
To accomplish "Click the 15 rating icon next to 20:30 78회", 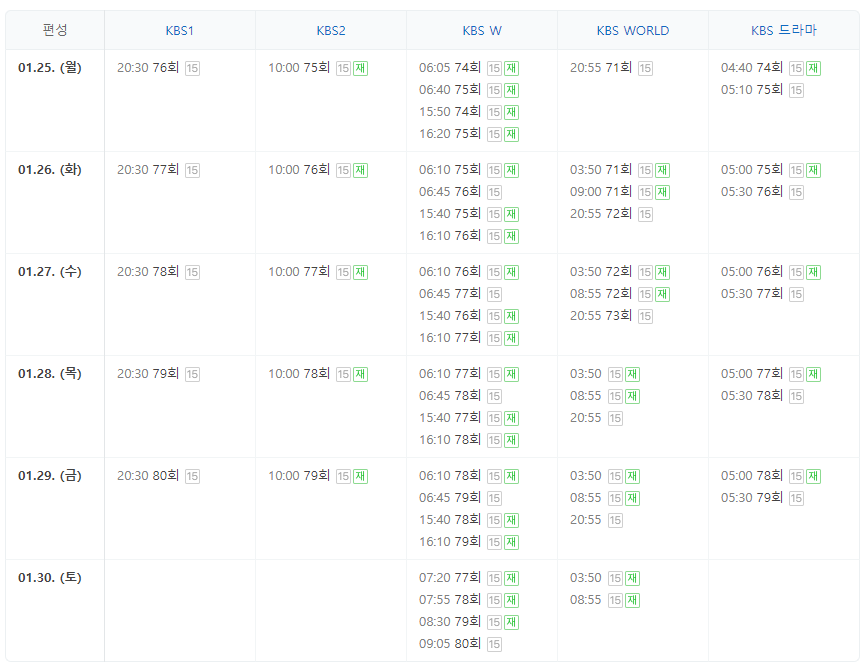I will coord(192,273).
